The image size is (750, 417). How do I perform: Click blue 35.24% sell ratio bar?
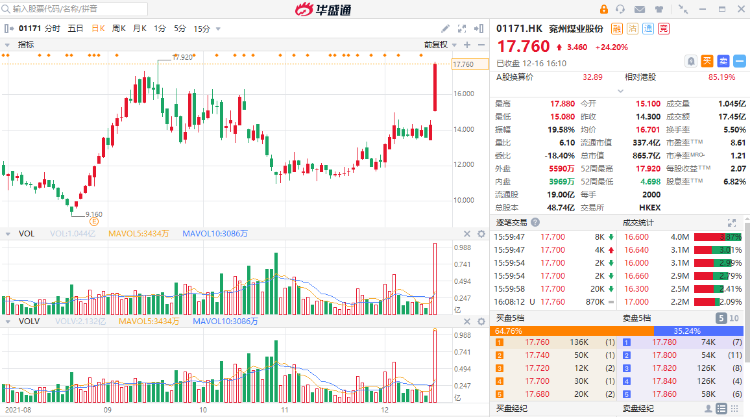(x=698, y=331)
